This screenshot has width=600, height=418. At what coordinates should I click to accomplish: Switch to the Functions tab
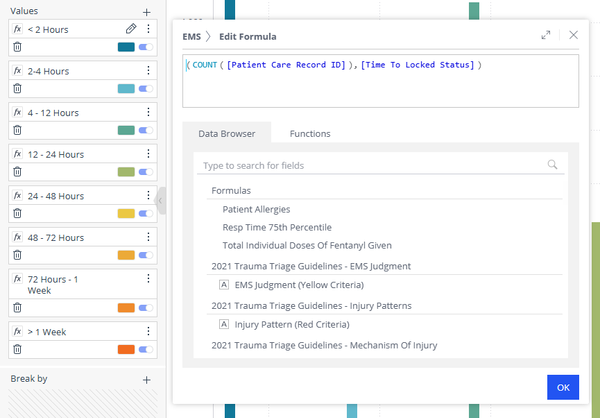(310, 133)
